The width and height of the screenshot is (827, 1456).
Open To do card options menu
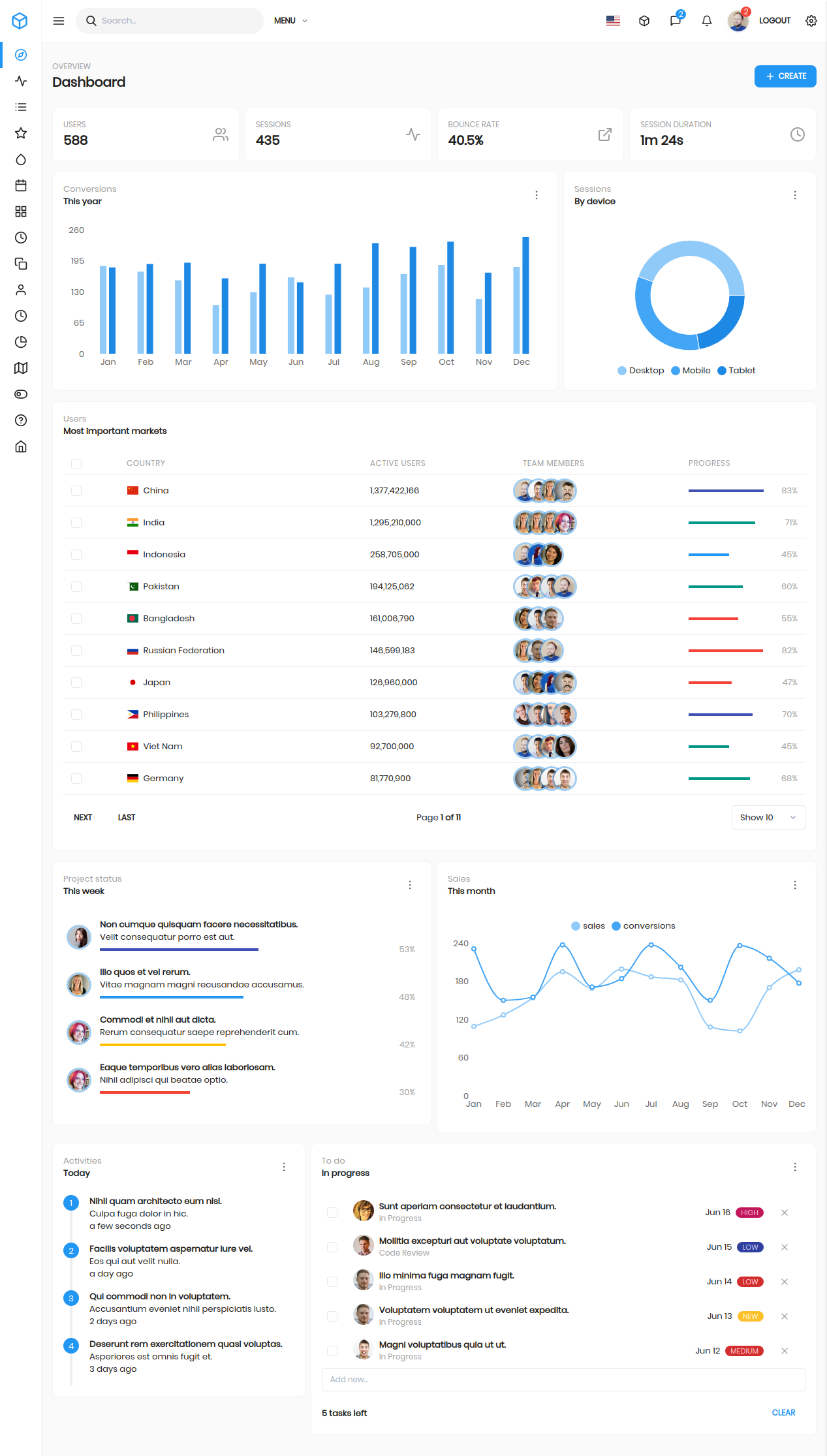coord(795,1167)
